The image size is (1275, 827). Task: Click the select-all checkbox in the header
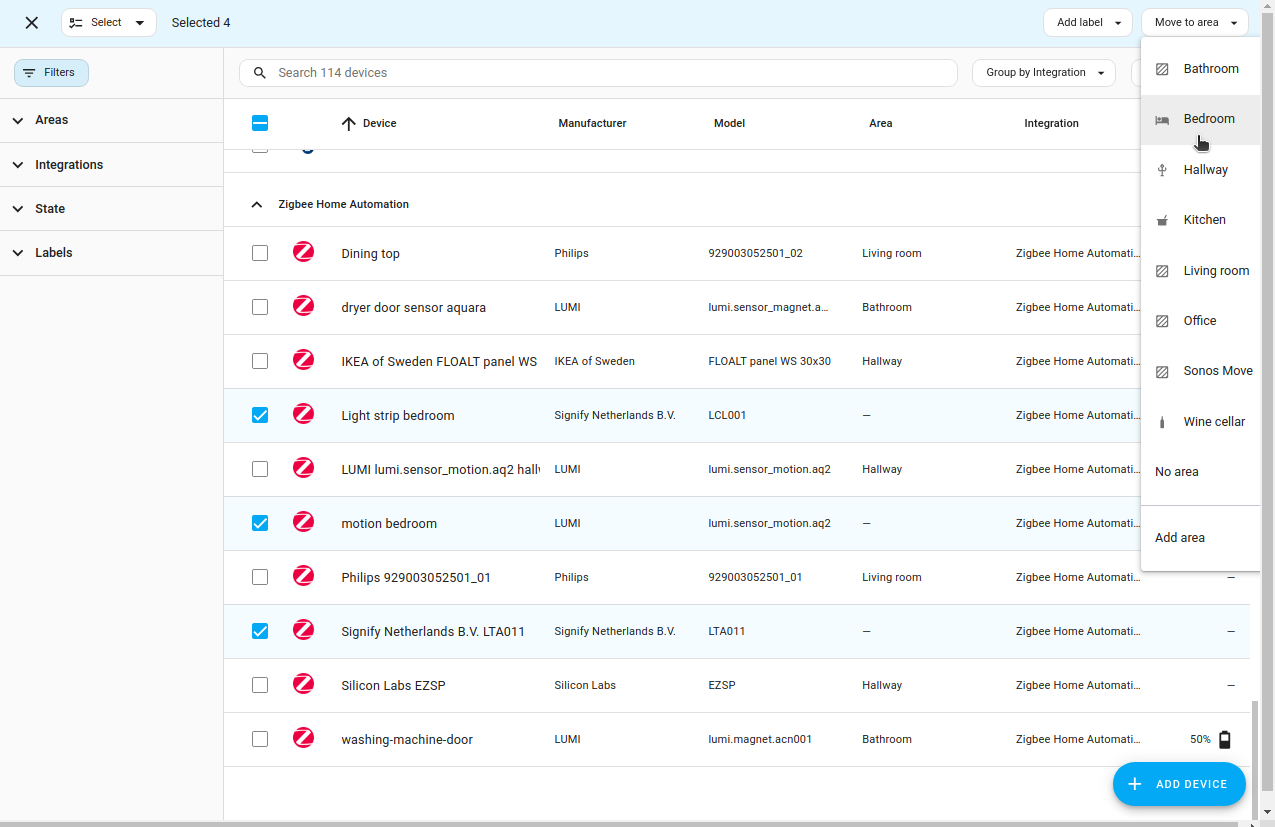tap(260, 123)
